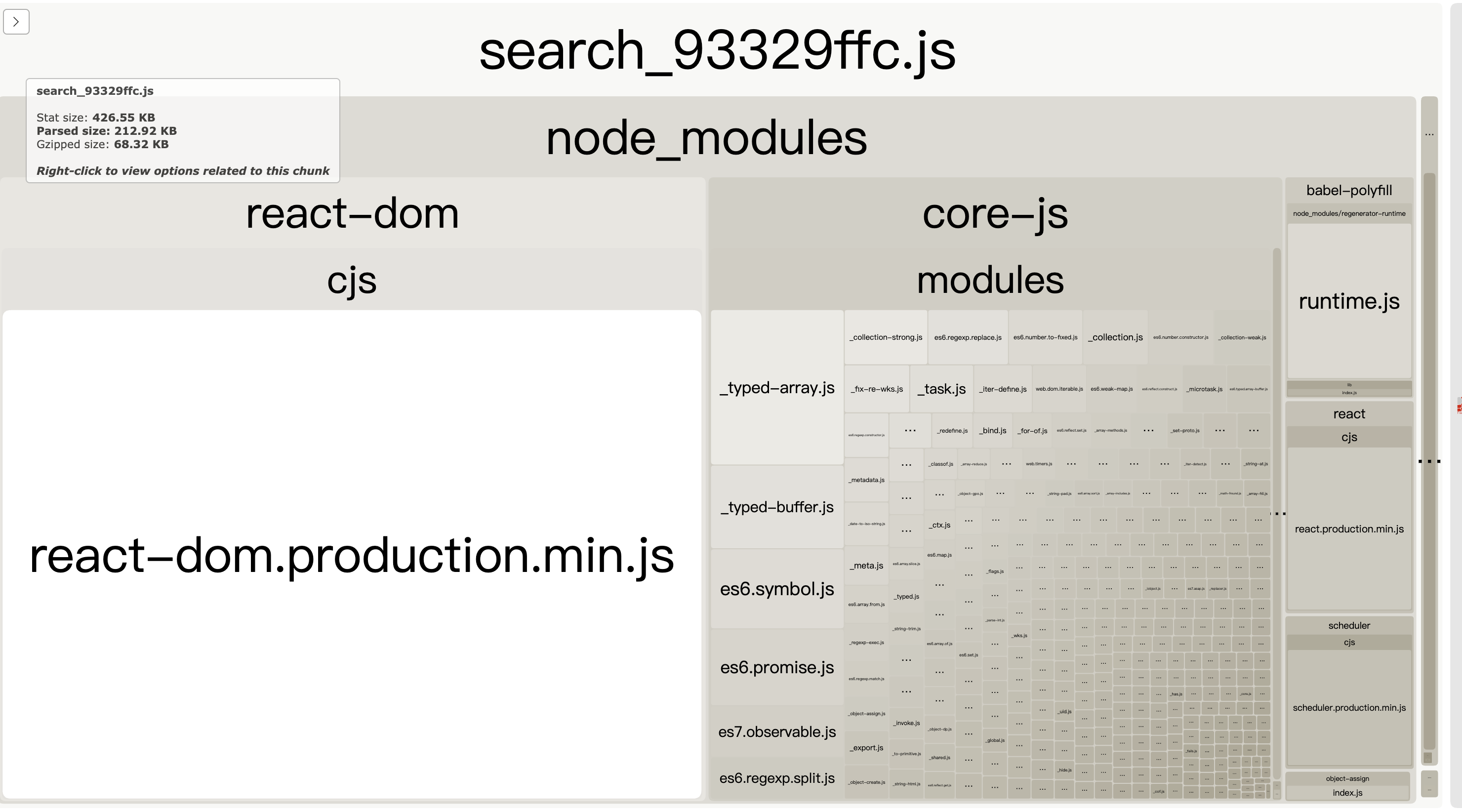Select the search_93329ffc.js chunk title

tap(717, 51)
